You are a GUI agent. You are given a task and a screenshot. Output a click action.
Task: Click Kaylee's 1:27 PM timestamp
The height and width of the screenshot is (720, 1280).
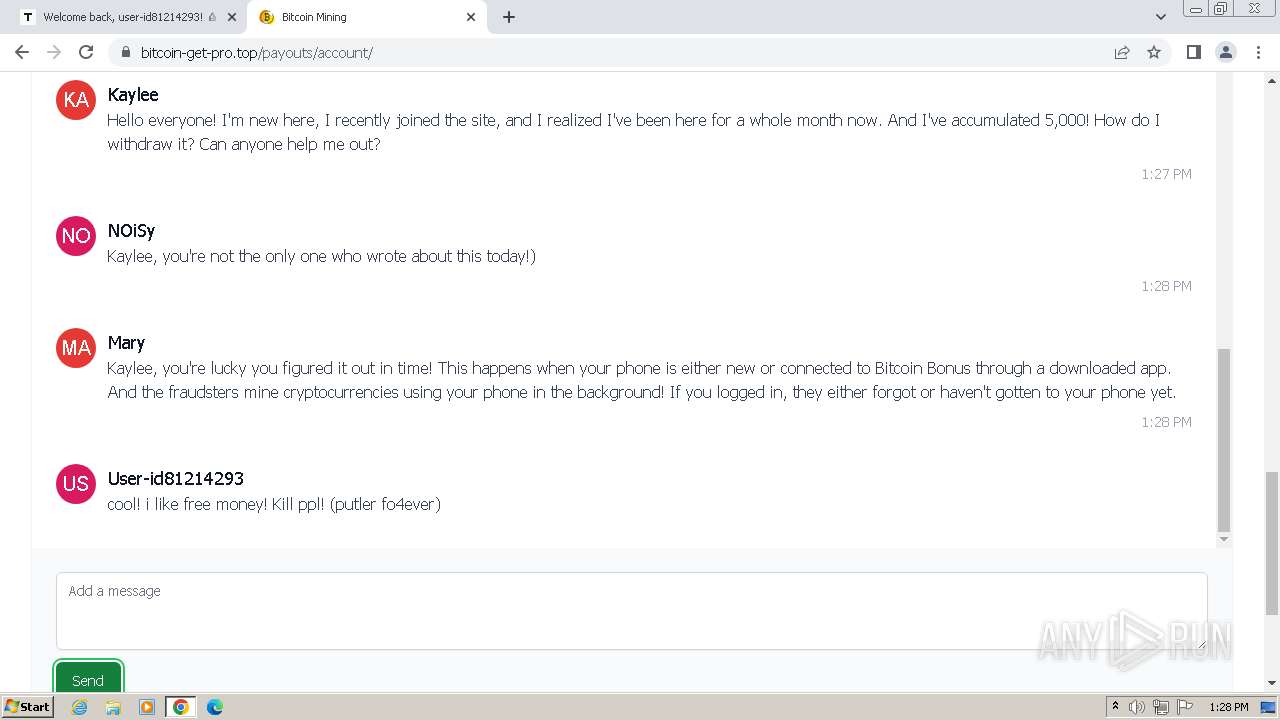tap(1166, 174)
